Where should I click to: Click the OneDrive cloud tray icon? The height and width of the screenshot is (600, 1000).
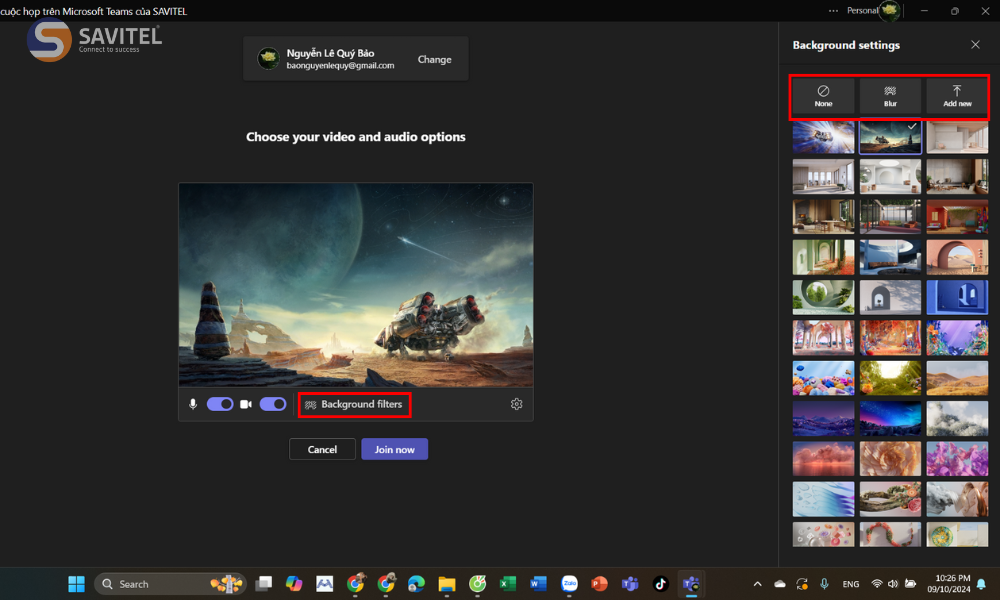(x=779, y=584)
